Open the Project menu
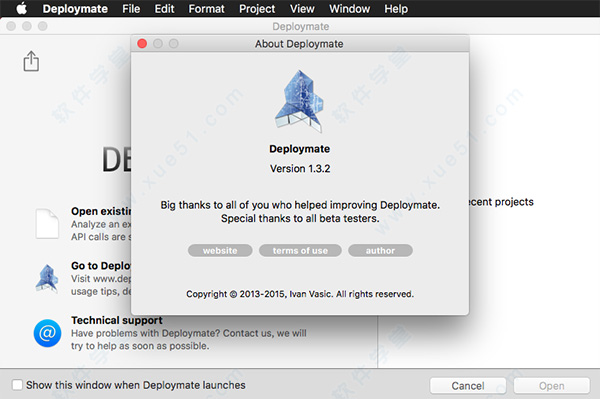 (x=257, y=8)
